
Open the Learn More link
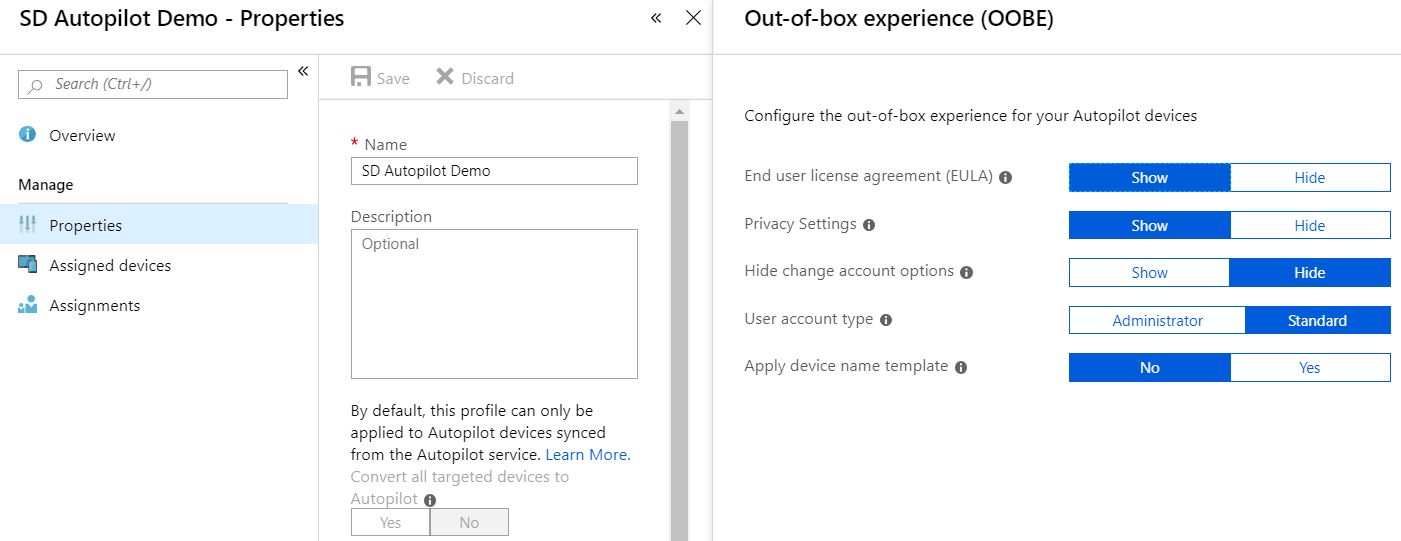(588, 454)
